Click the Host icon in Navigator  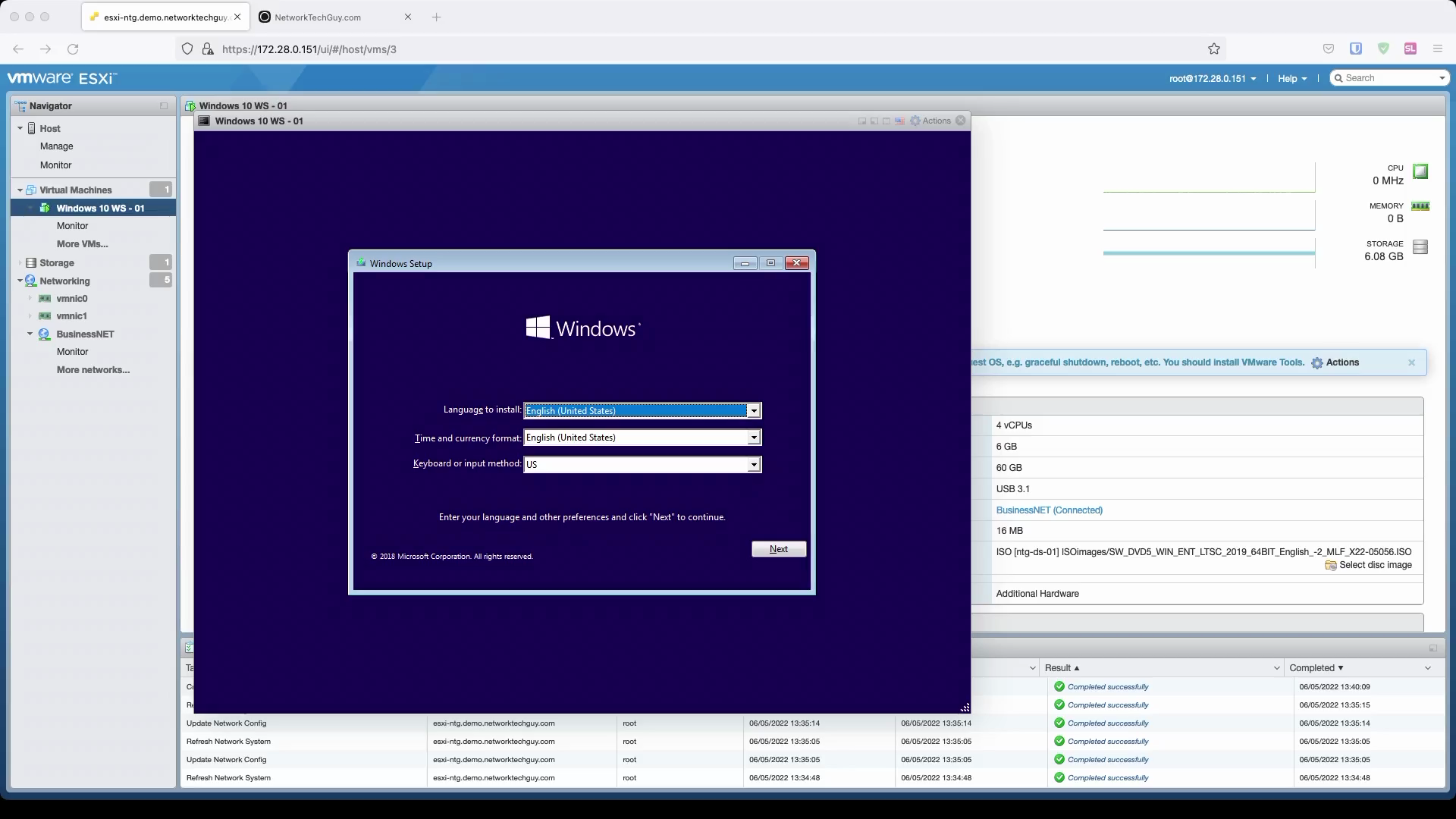tap(32, 129)
